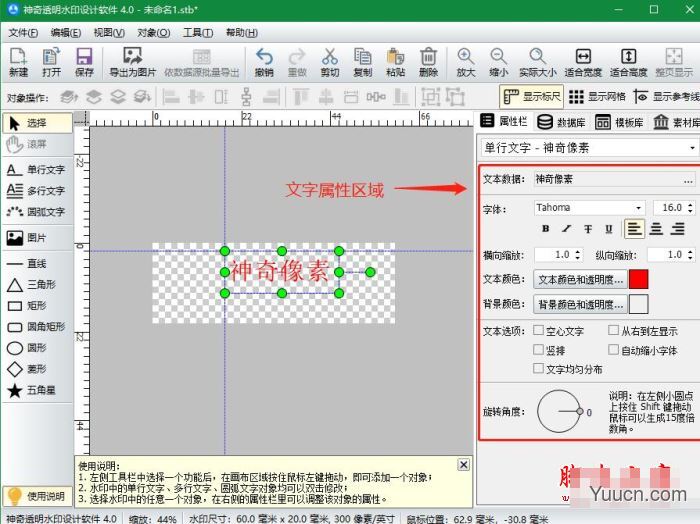Enable the 文字均匀分布 checkbox
The image size is (700, 524).
tap(538, 368)
